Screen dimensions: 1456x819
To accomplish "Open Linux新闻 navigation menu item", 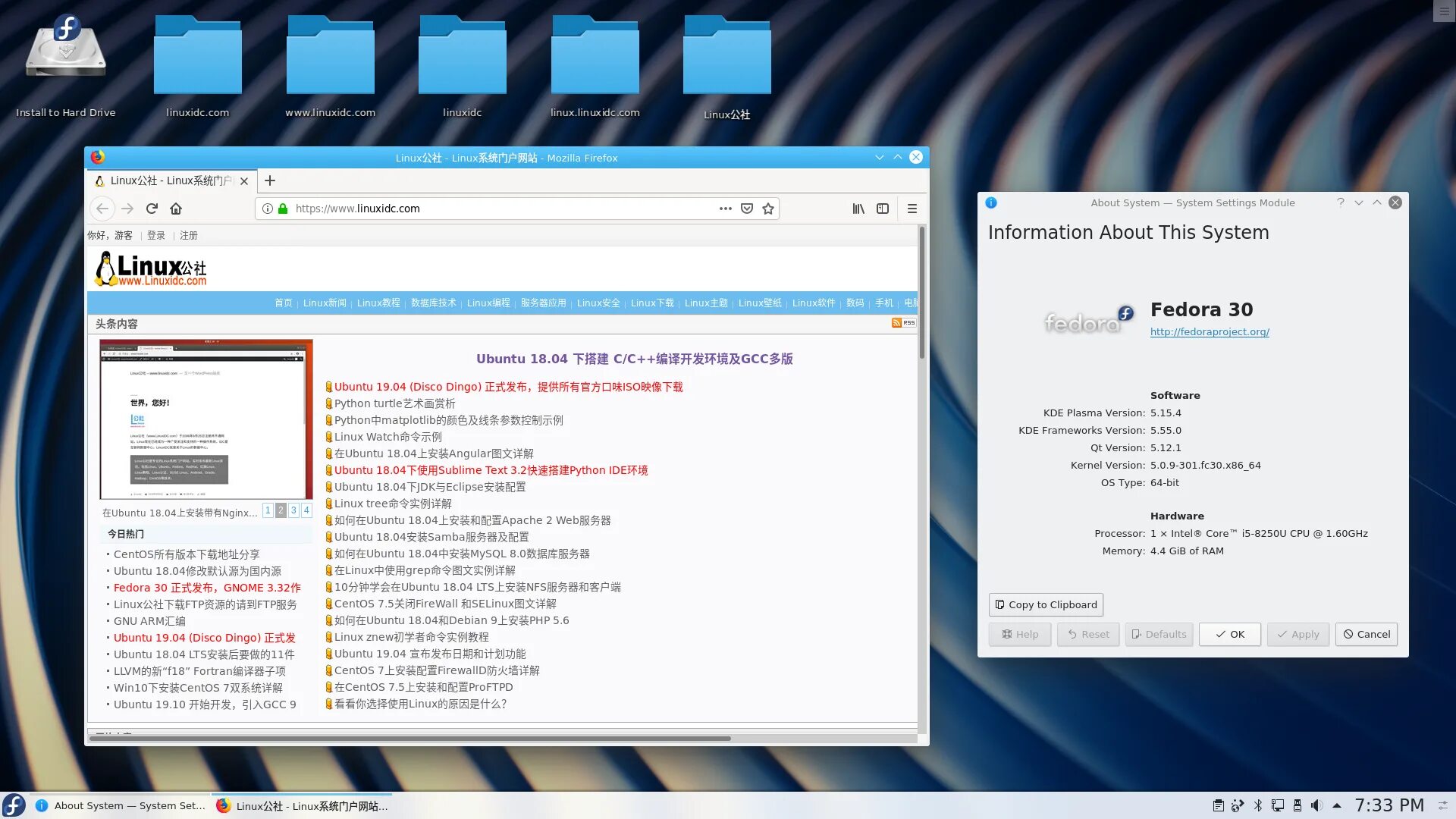I will 325,303.
